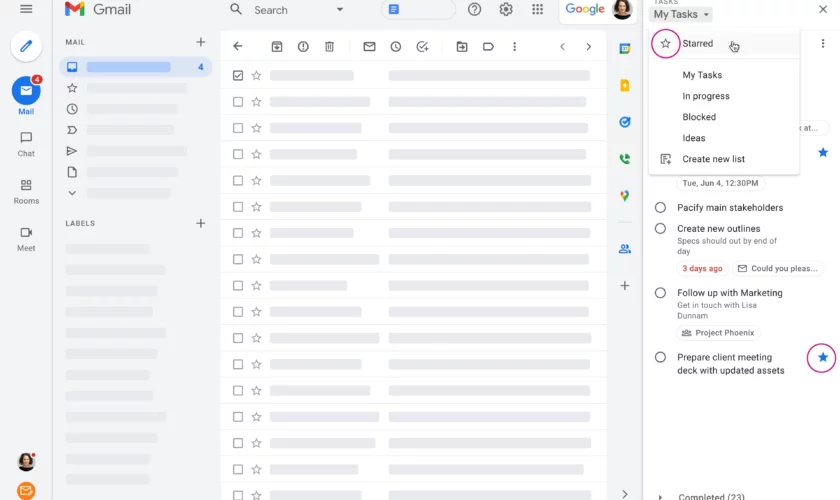Click the plus to get add-ons
The width and height of the screenshot is (840, 500).
tap(625, 286)
